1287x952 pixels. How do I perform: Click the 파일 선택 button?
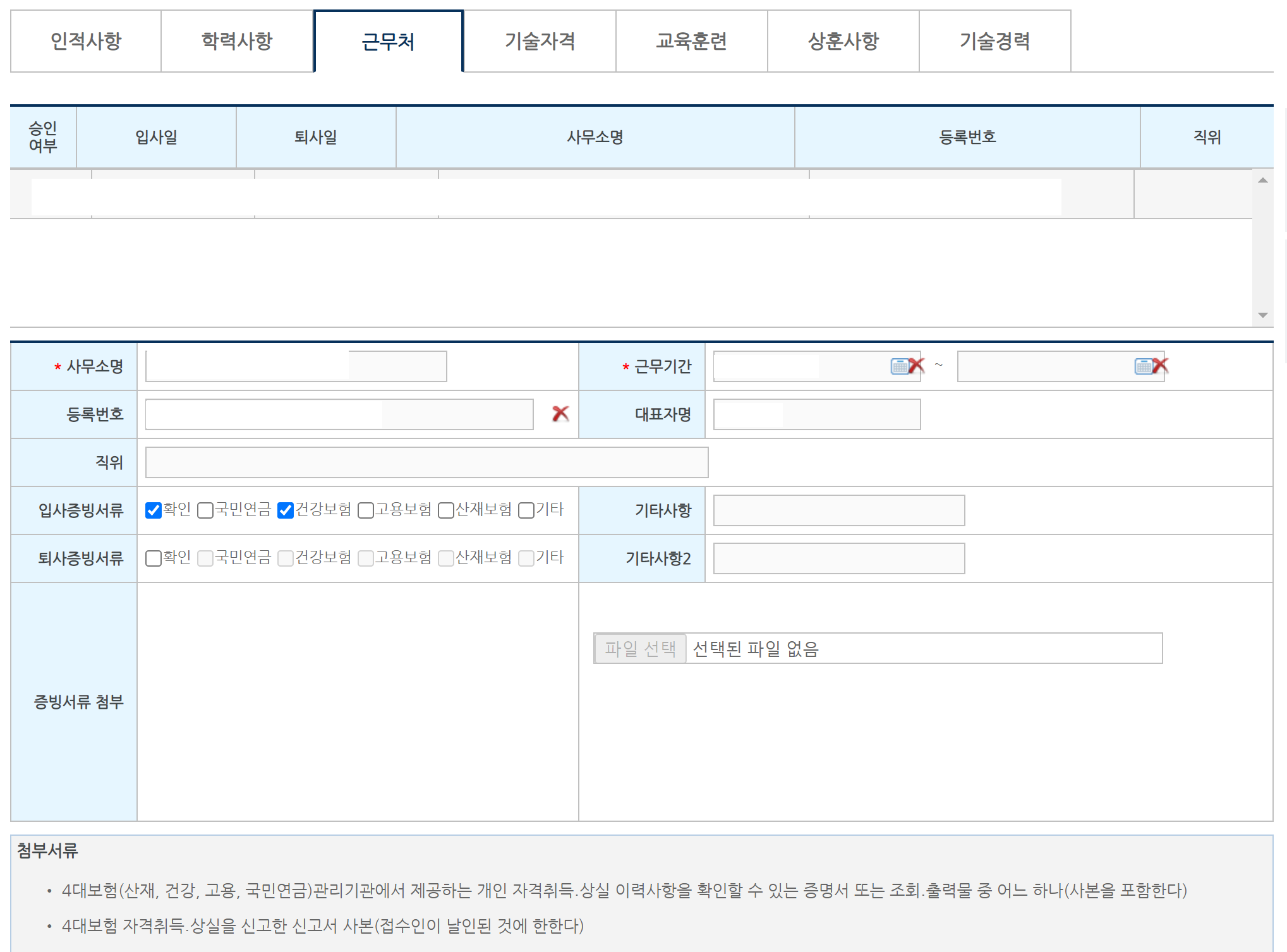click(640, 648)
